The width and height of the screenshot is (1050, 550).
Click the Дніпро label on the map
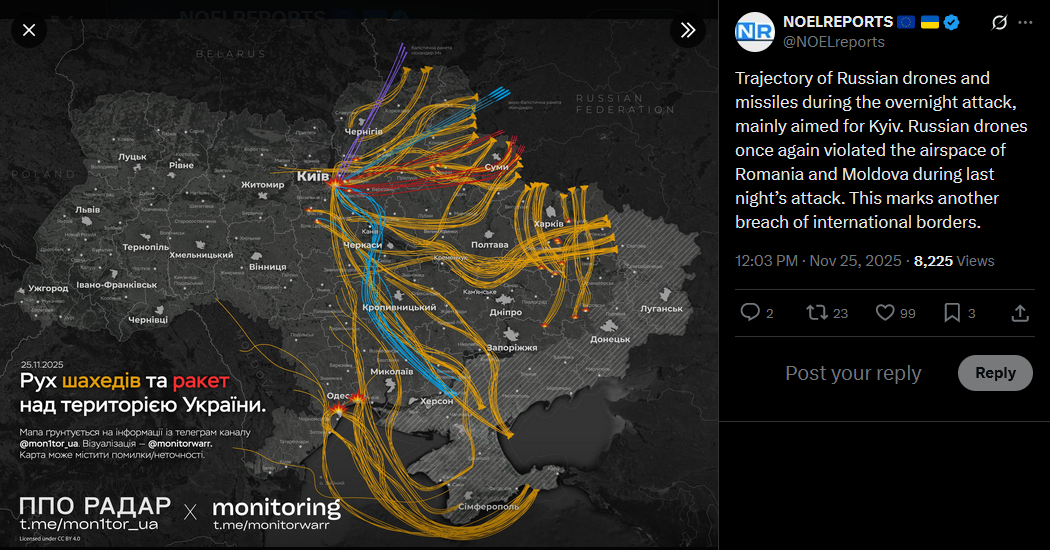[506, 312]
